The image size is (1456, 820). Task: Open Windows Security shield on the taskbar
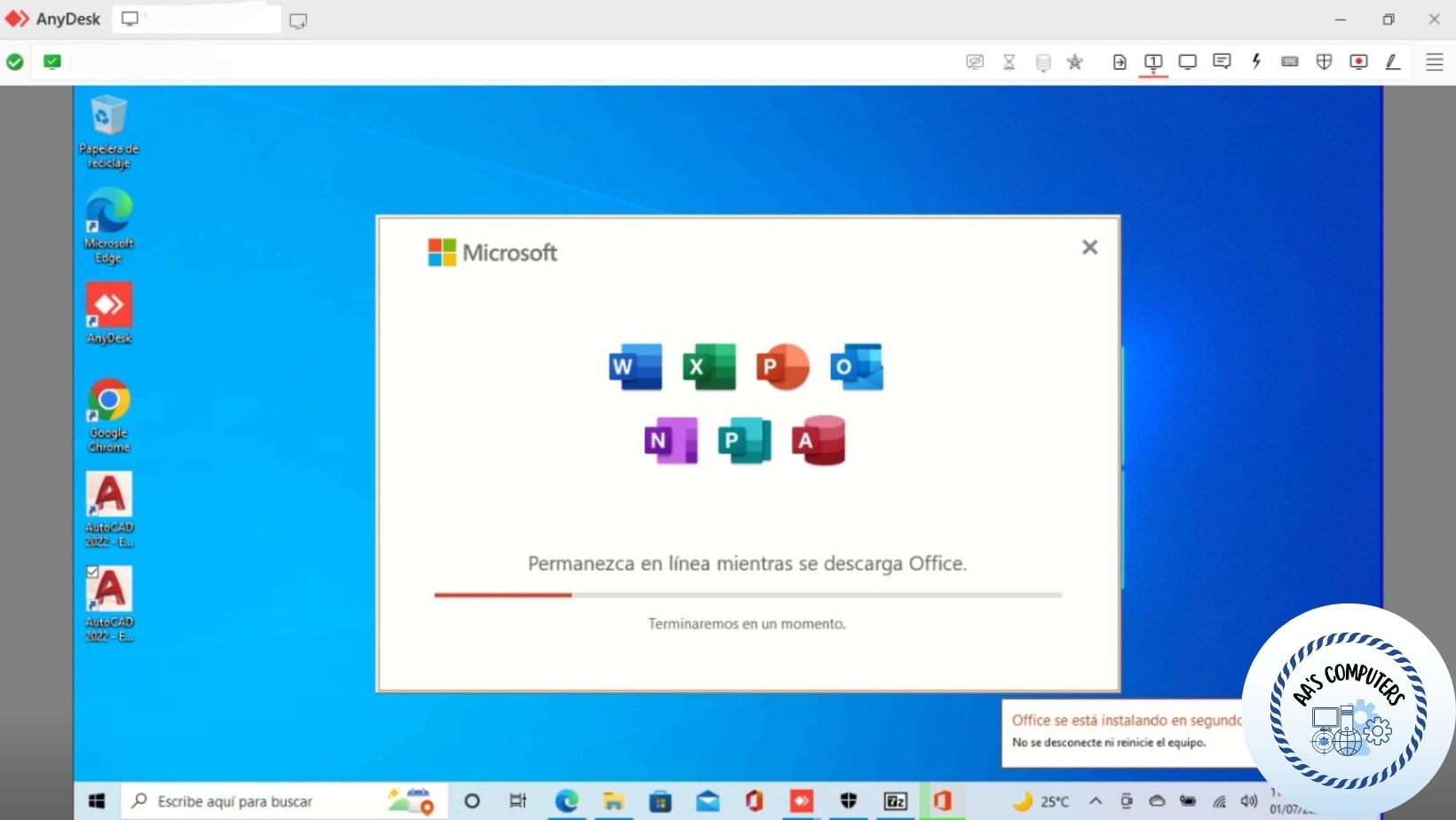coord(849,801)
